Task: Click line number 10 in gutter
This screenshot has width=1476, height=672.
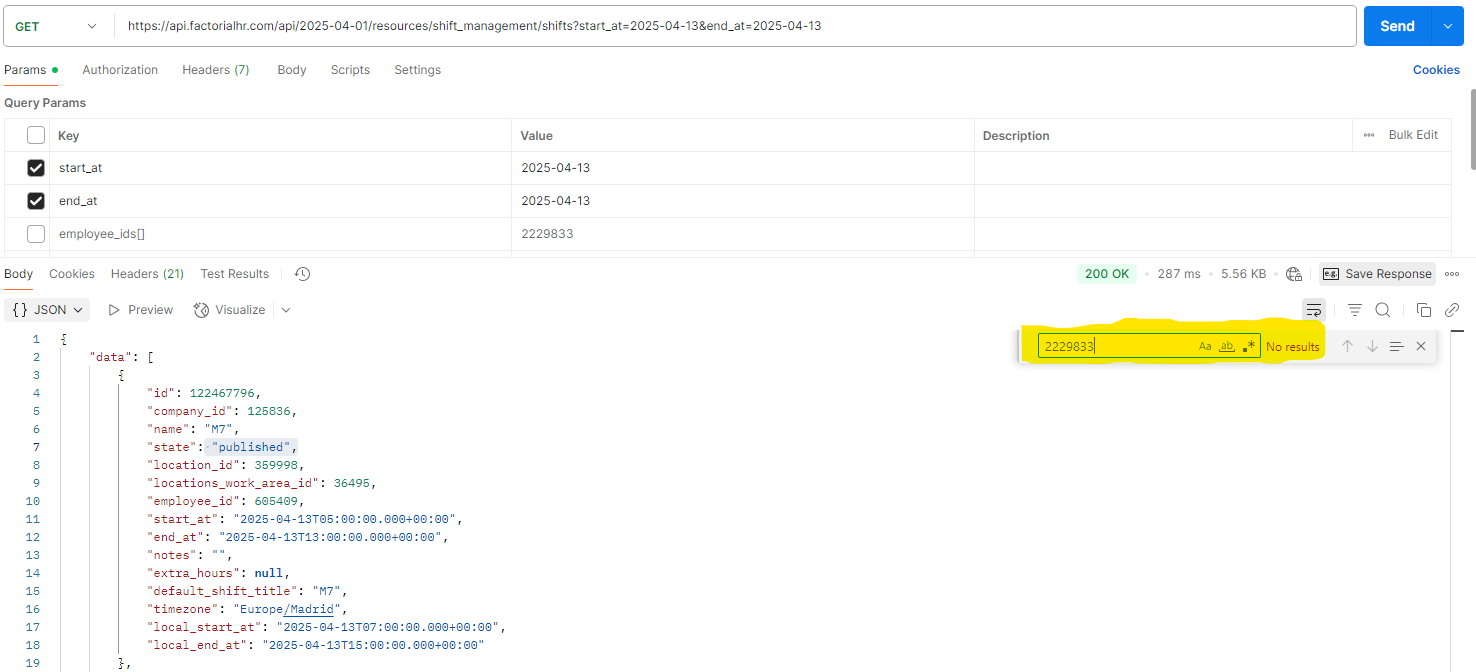Action: (33, 501)
